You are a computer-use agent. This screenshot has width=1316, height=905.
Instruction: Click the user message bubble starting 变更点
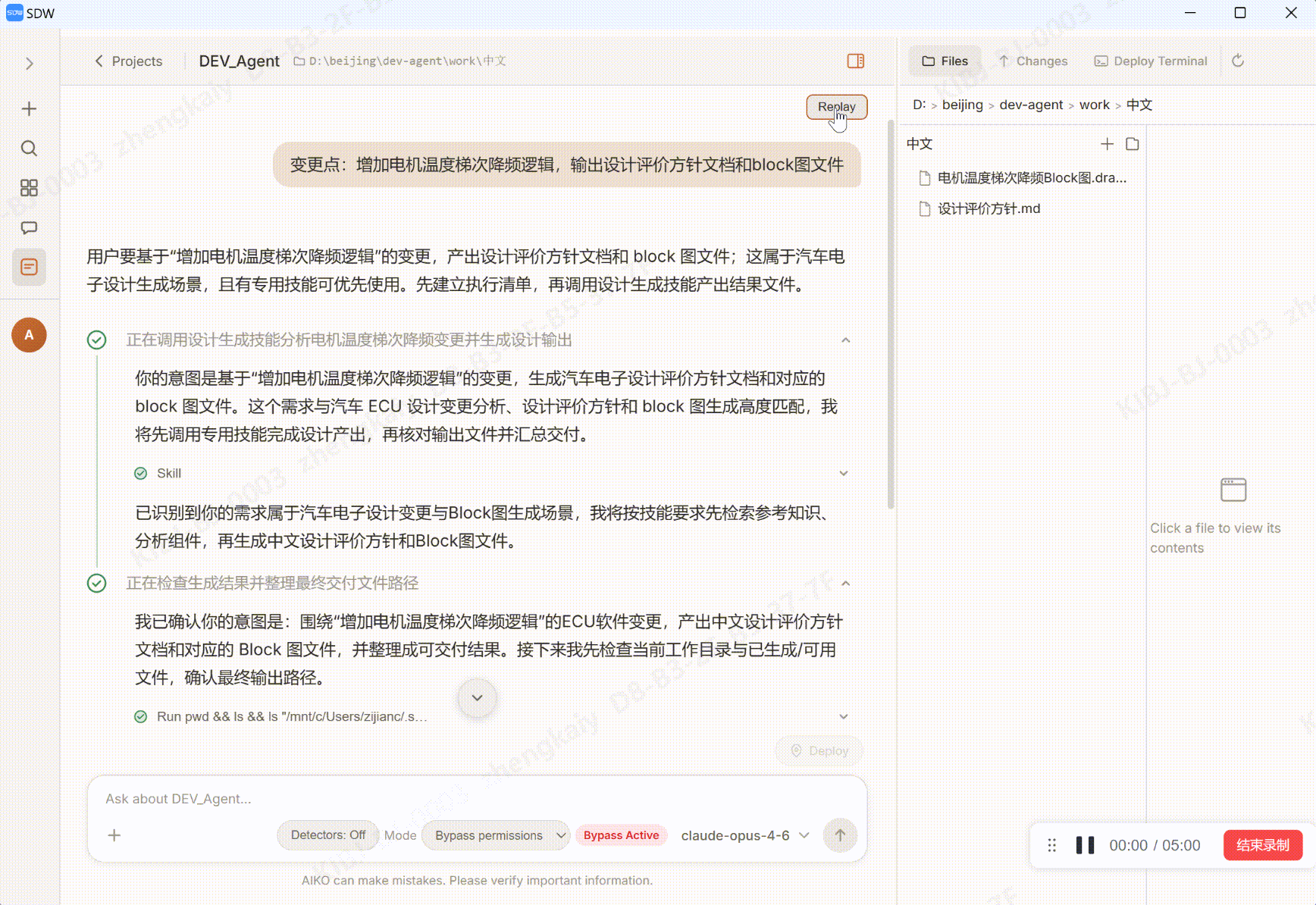pos(567,165)
